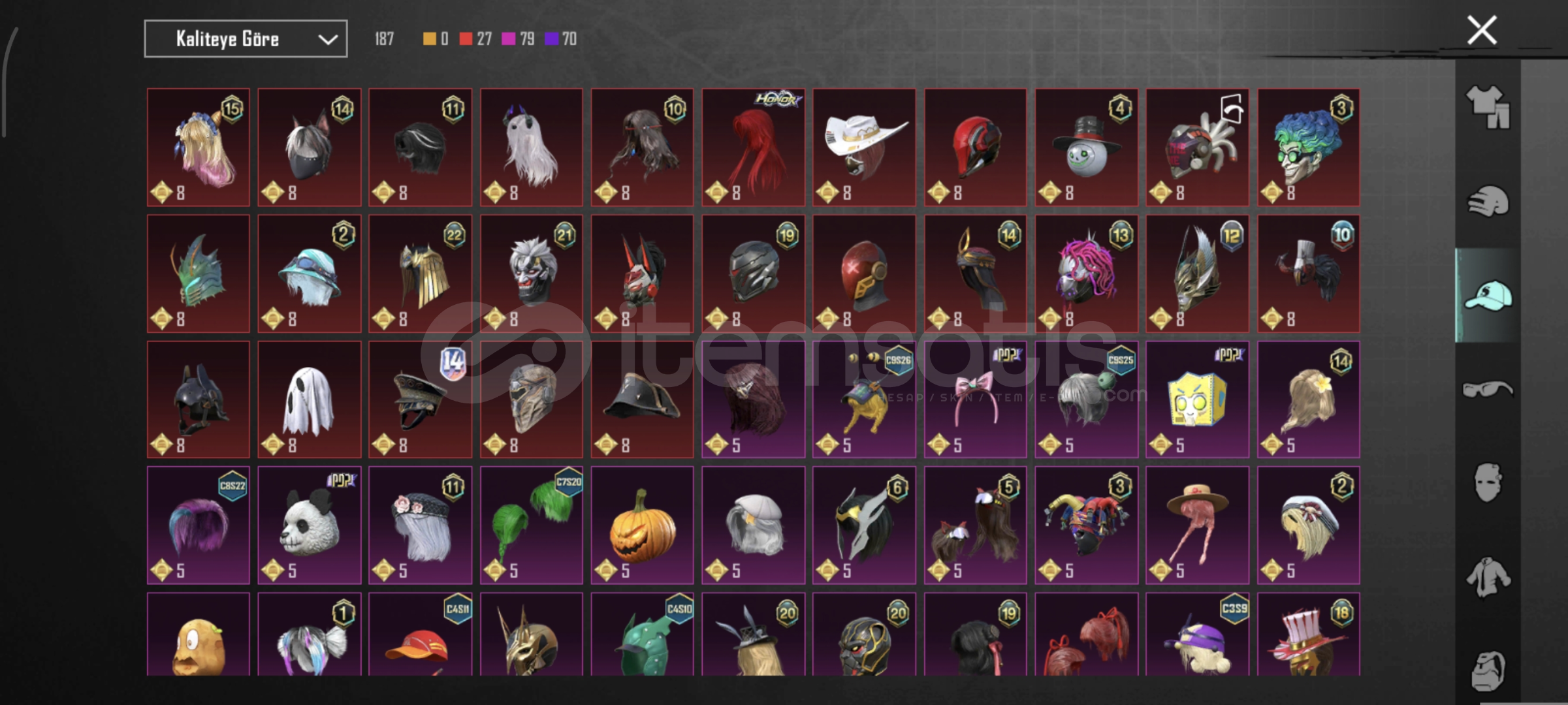Open the sunglasses category icon
The height and width of the screenshot is (705, 1568).
[1488, 390]
